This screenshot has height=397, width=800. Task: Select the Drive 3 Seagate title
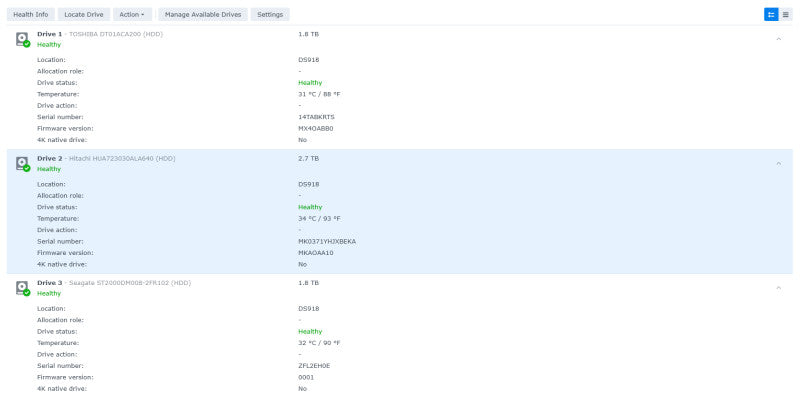click(x=114, y=283)
